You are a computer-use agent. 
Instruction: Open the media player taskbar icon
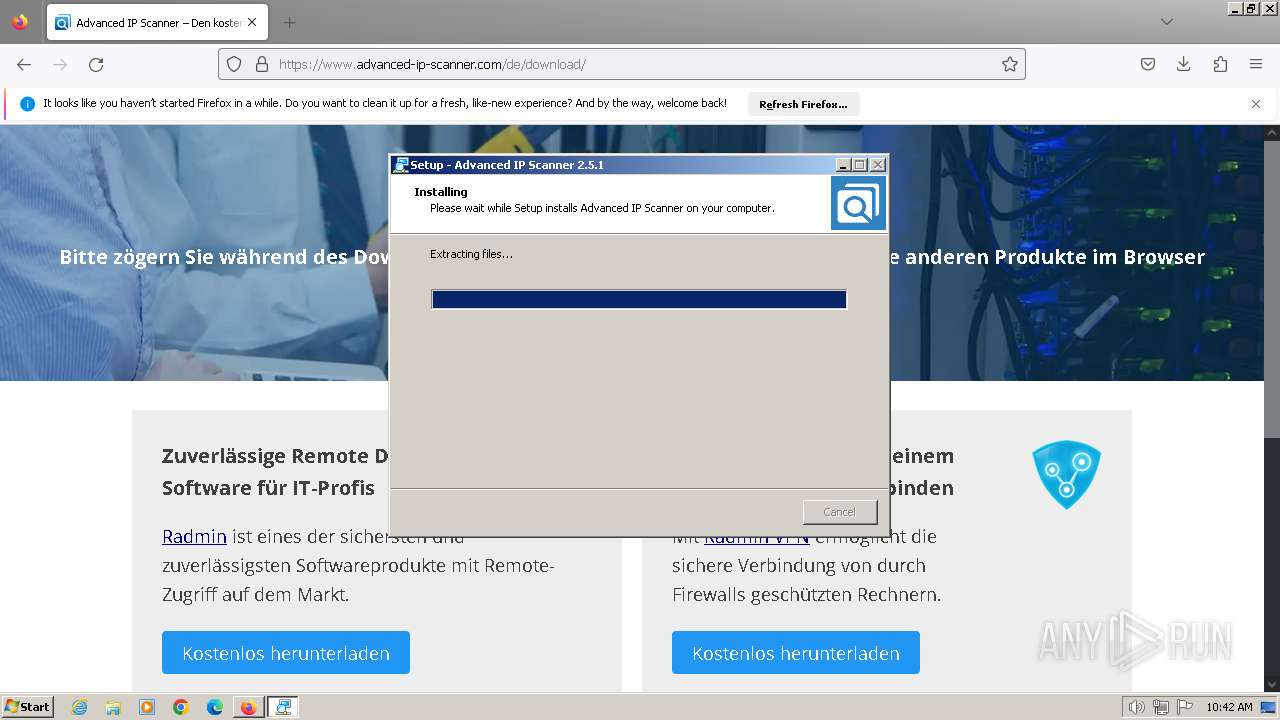tap(147, 707)
